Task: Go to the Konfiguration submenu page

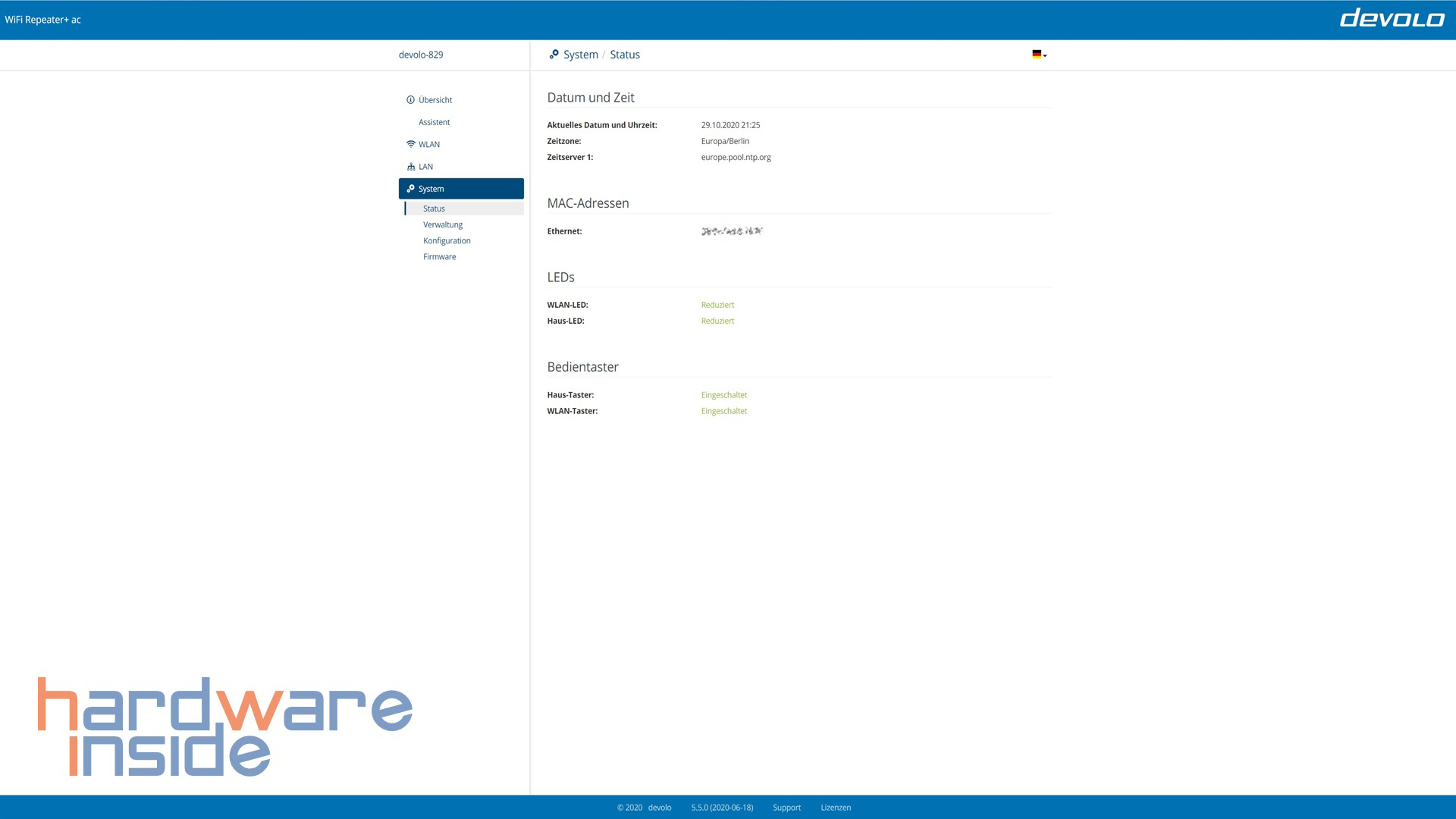Action: pos(447,240)
